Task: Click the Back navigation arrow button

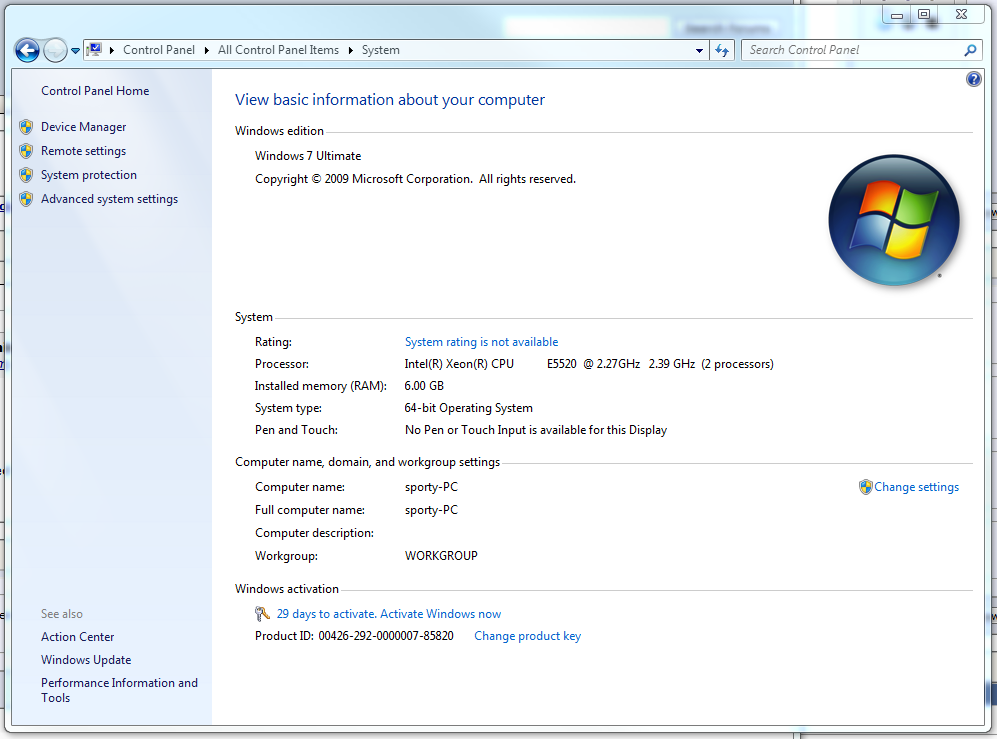Action: [x=27, y=50]
